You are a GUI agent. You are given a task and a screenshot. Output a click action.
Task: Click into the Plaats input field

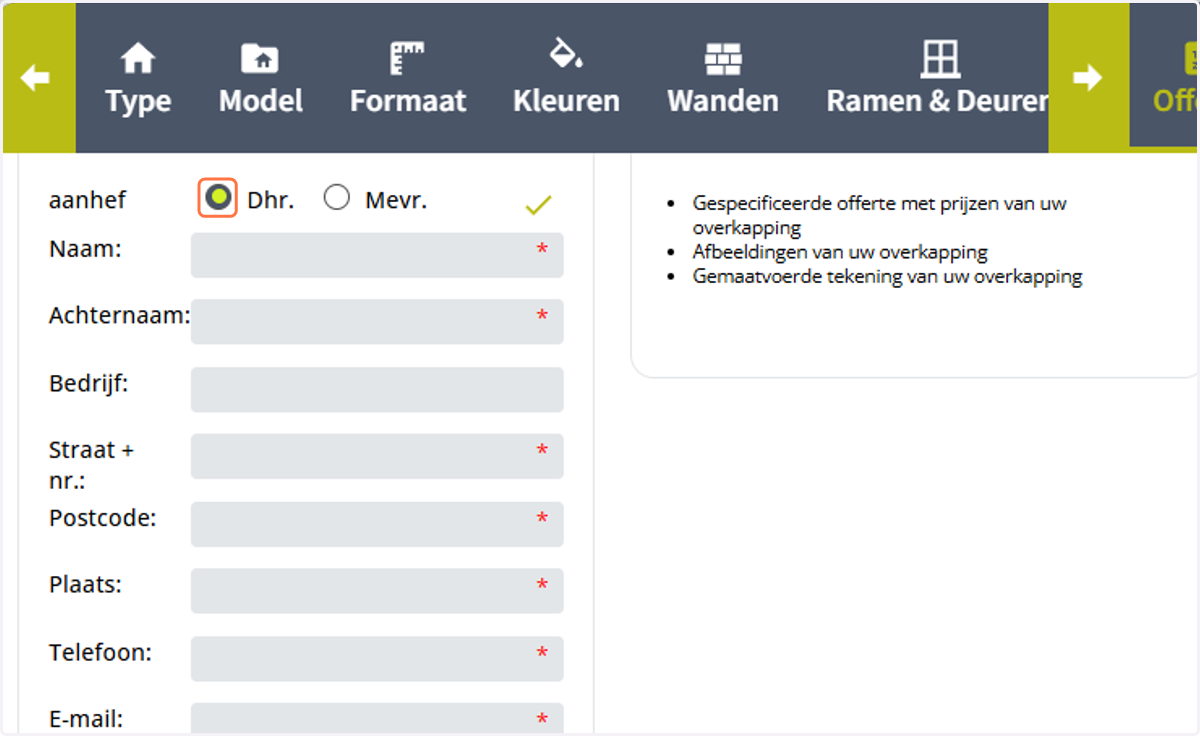(x=377, y=591)
